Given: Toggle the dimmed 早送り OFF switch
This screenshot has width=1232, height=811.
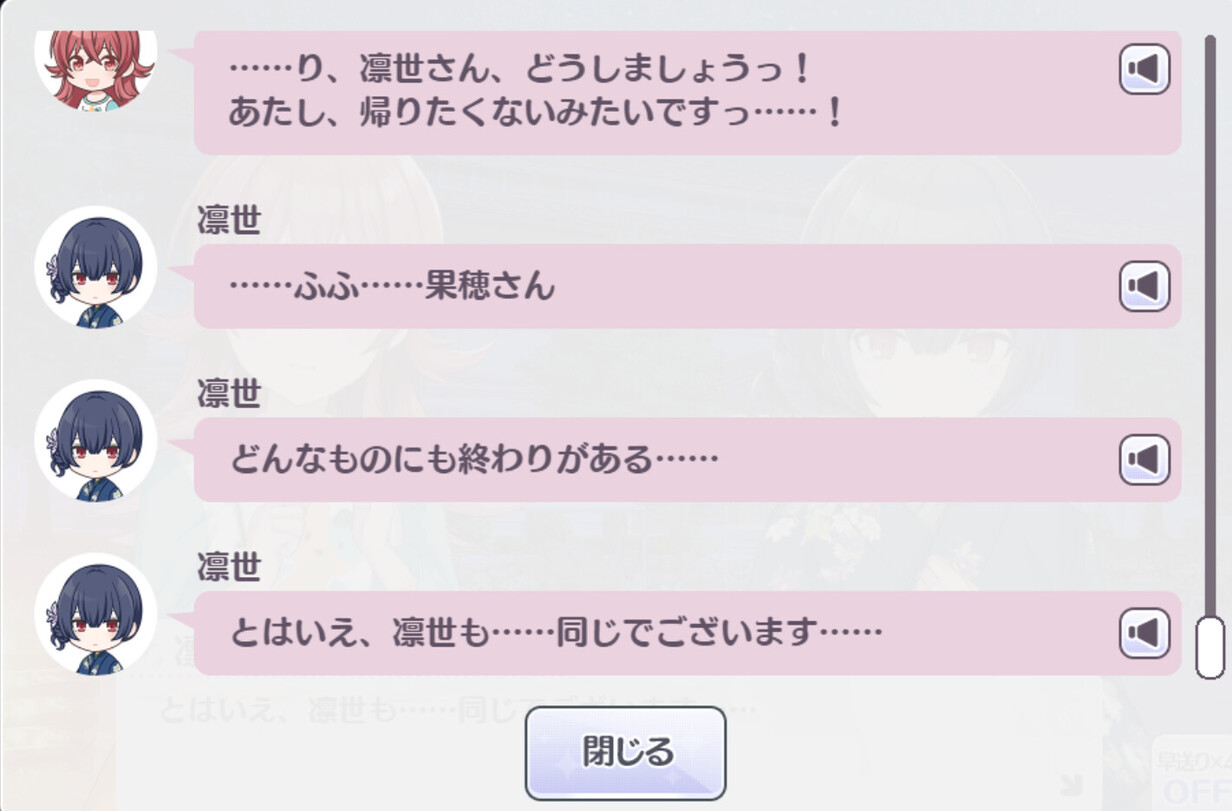Looking at the screenshot, I should [x=1191, y=773].
